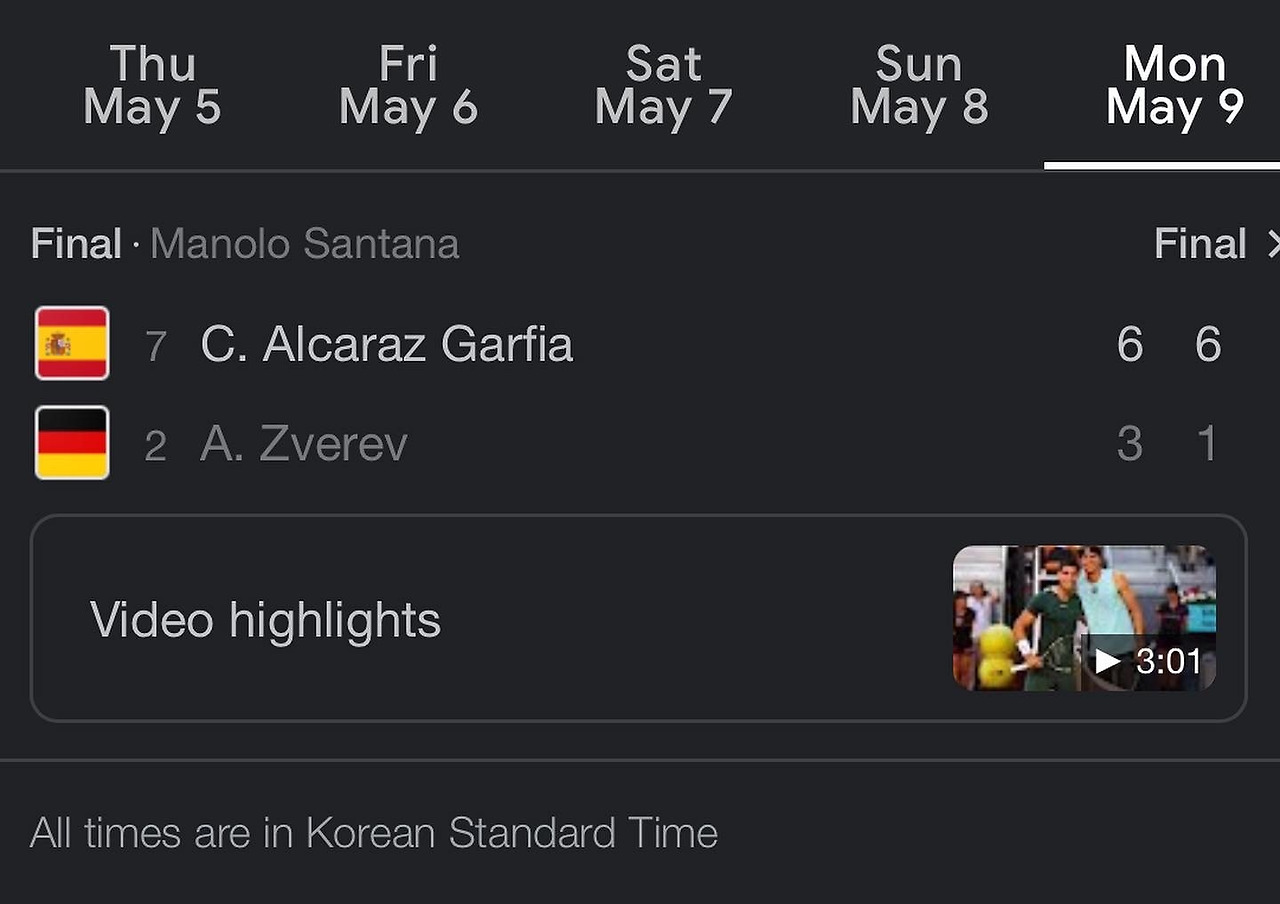The image size is (1280, 904).
Task: Click the Manolo Santana court label
Action: coord(304,244)
